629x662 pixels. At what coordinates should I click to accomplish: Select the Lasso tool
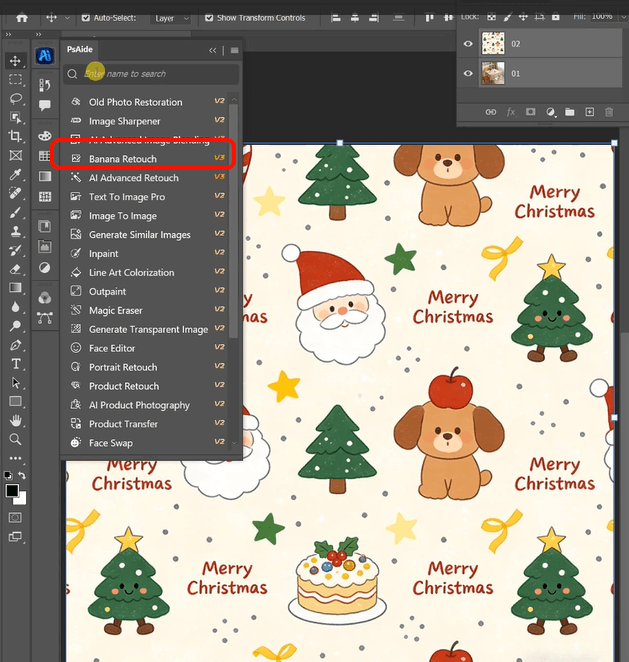(x=15, y=98)
